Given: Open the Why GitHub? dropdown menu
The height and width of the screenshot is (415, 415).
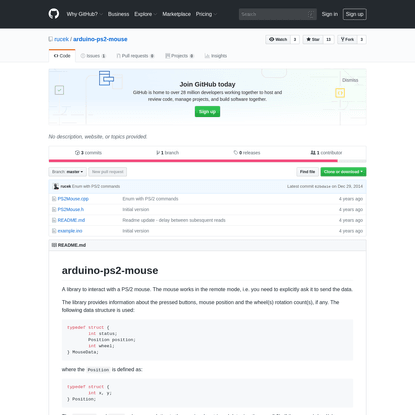Looking at the screenshot, I should click(x=84, y=14).
